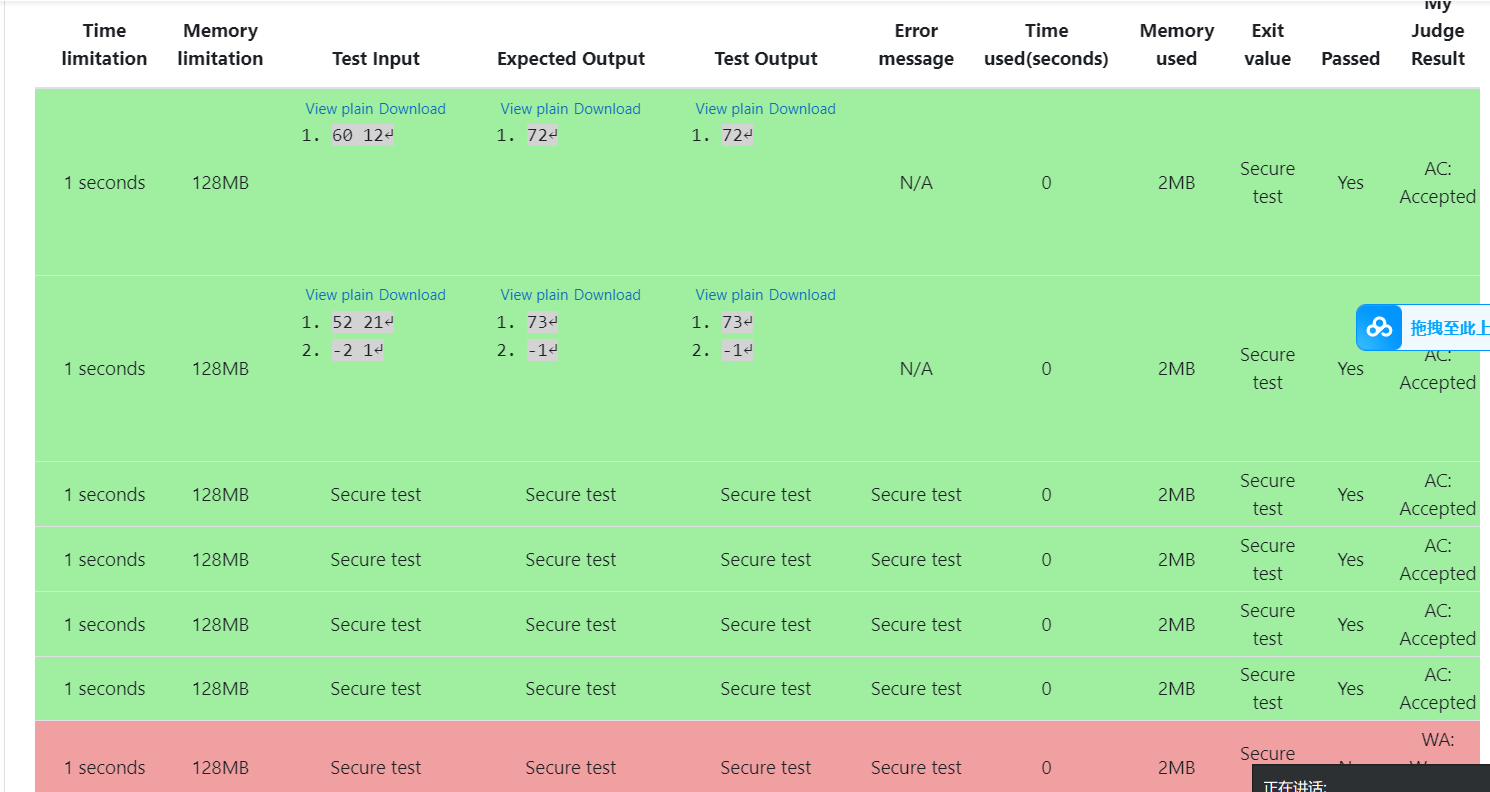Screen dimensions: 1490x792
Task: Click N/A error message in first row
Action: [916, 183]
